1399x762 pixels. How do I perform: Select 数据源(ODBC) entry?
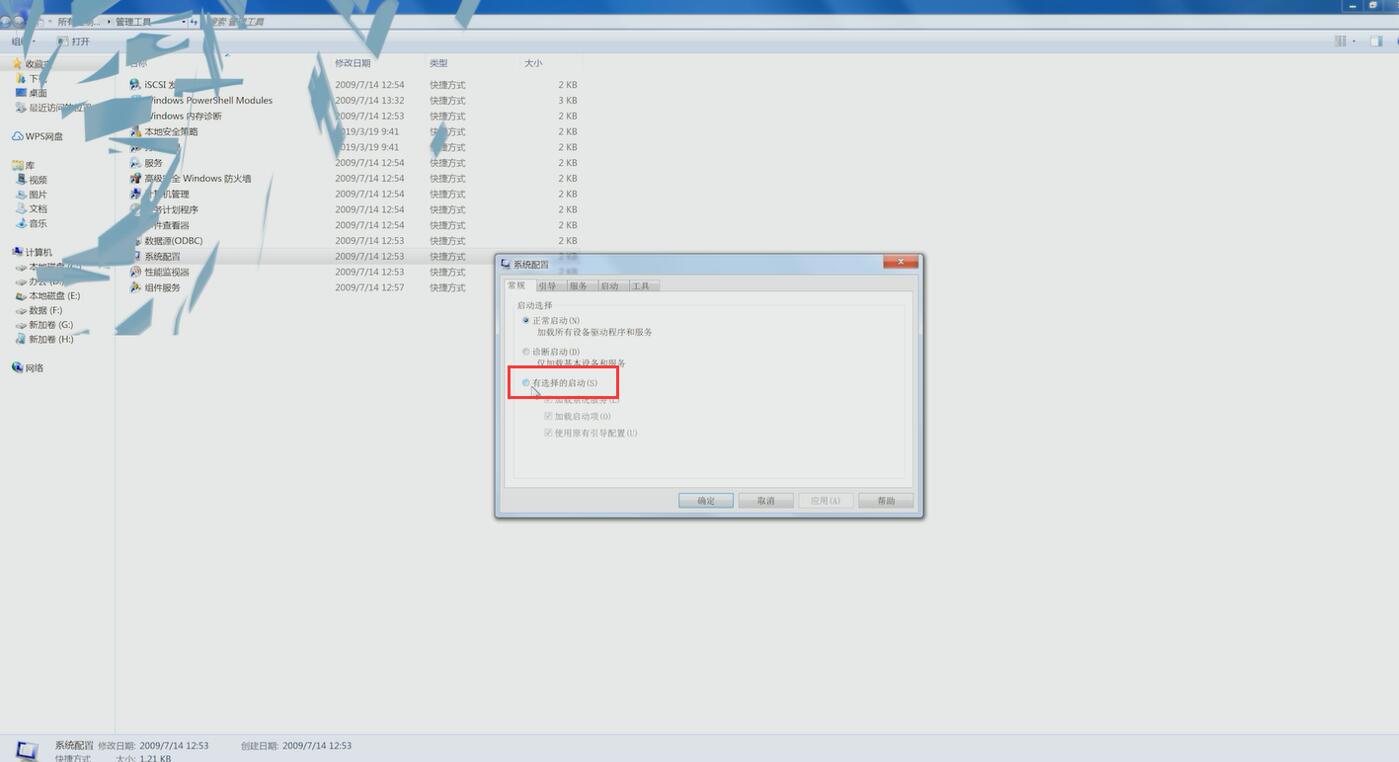(174, 241)
